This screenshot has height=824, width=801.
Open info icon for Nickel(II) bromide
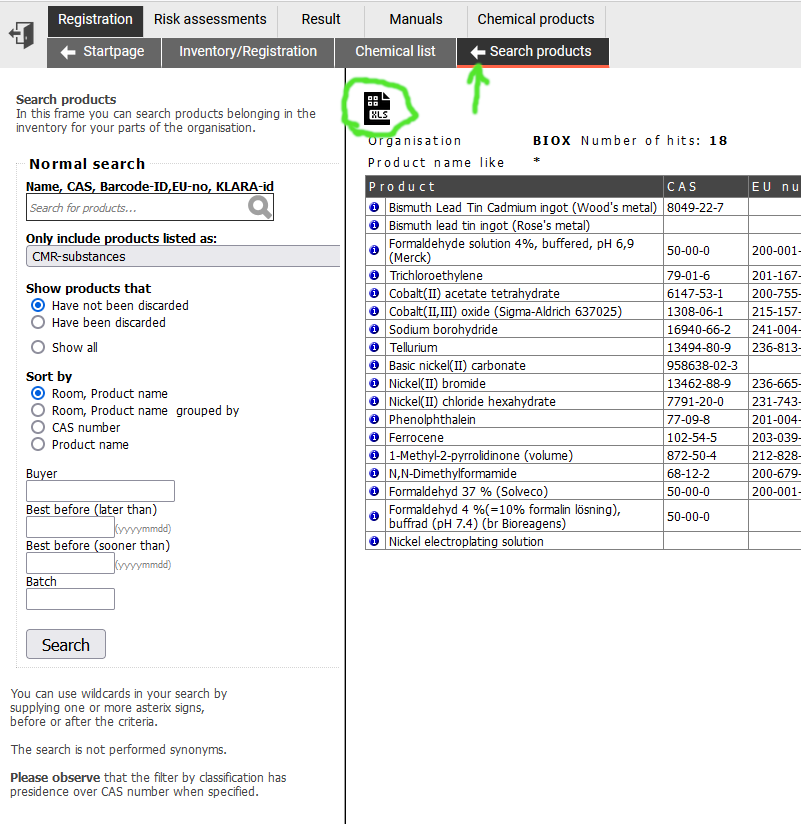(374, 383)
